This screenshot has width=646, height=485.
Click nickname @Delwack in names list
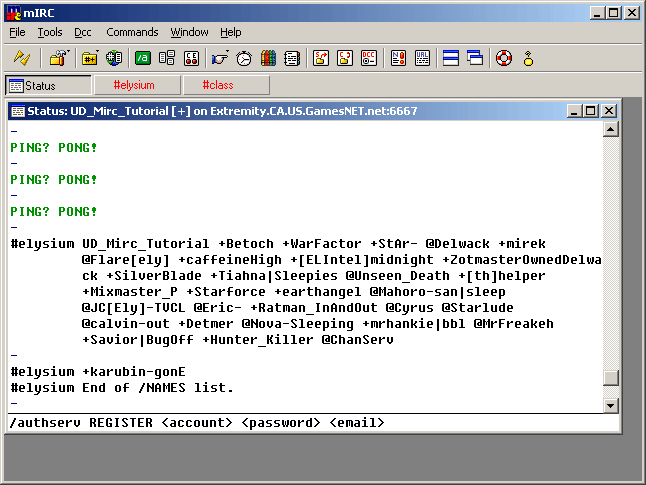(457, 244)
